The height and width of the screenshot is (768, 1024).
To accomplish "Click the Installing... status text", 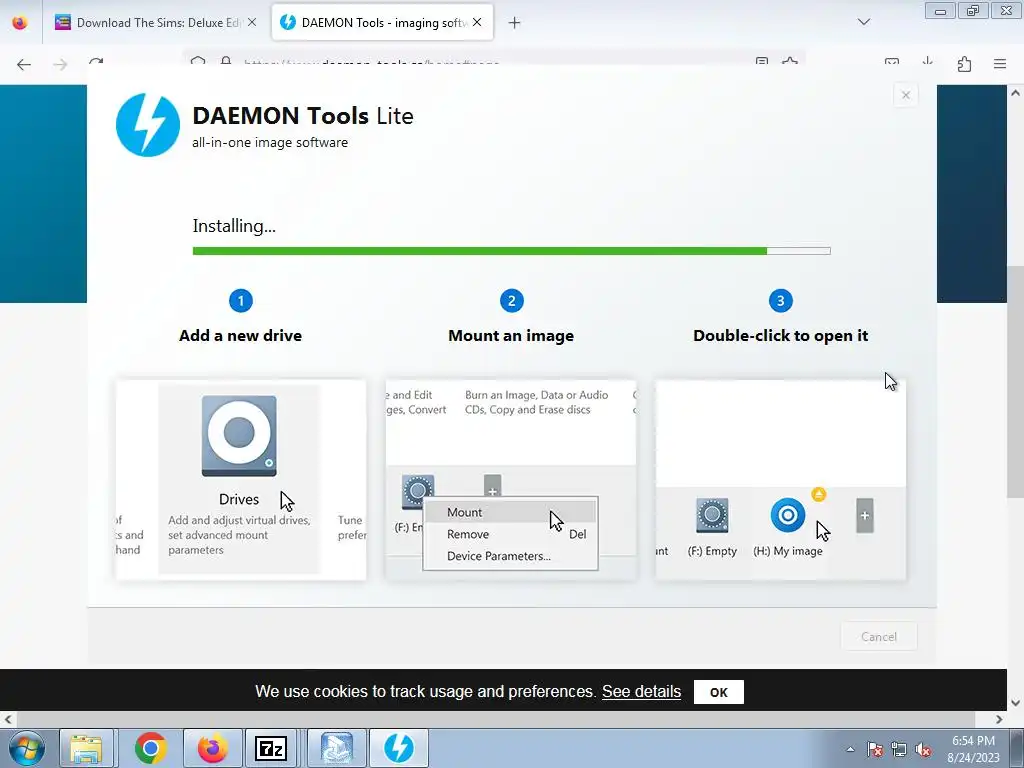I will point(234,226).
